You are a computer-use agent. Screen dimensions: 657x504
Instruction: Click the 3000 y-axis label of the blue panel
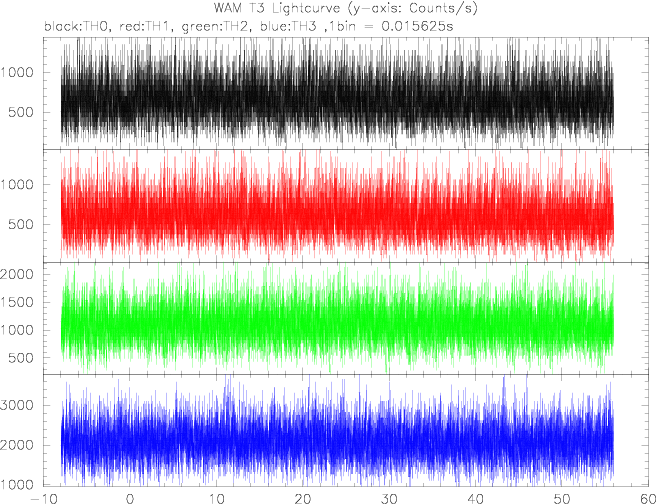pos(16,405)
